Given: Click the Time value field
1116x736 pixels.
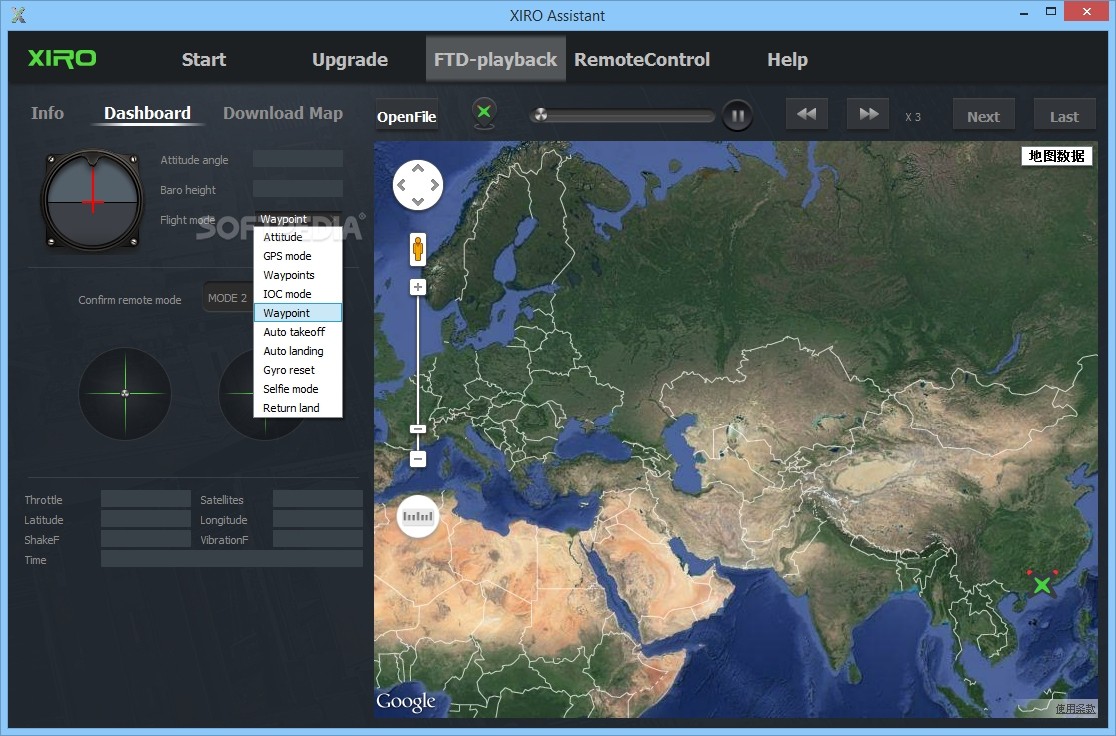Looking at the screenshot, I should point(232,559).
